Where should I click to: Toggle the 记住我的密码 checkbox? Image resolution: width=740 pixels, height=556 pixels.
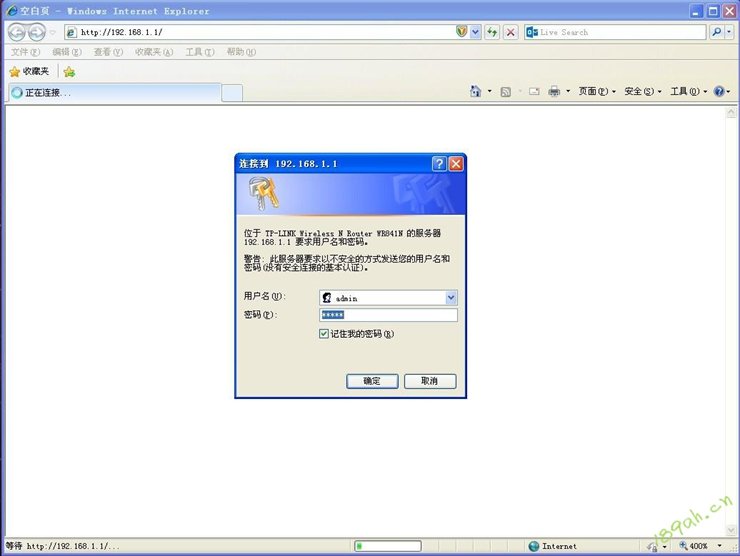(324, 334)
